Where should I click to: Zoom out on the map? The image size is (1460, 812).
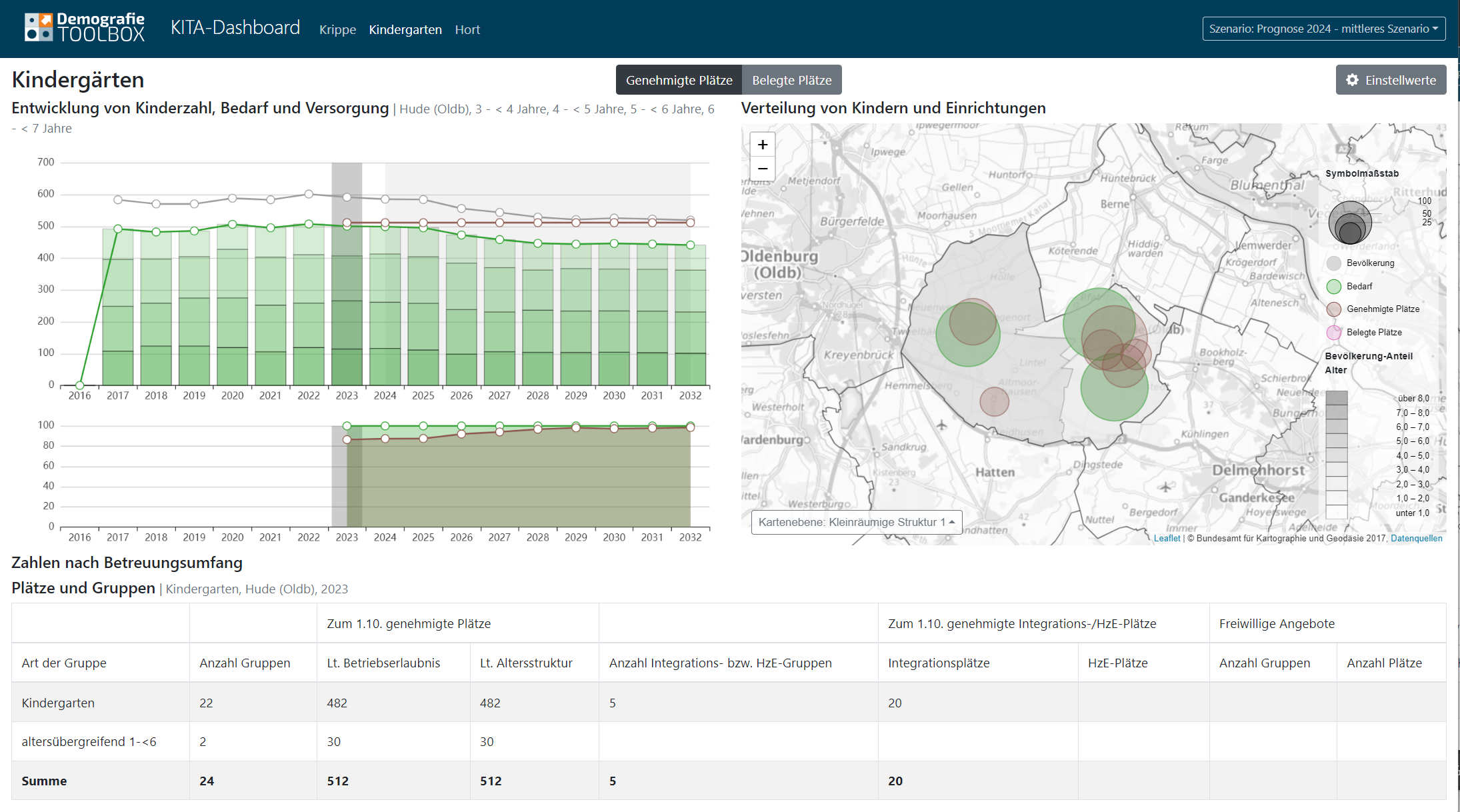pos(763,169)
